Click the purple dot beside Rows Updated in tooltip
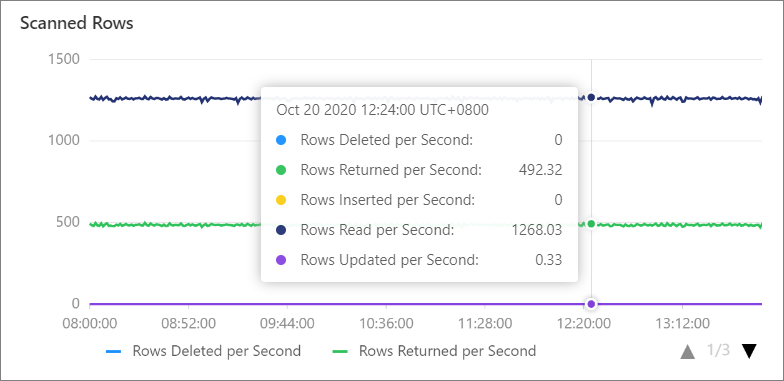784x381 pixels. [x=281, y=260]
